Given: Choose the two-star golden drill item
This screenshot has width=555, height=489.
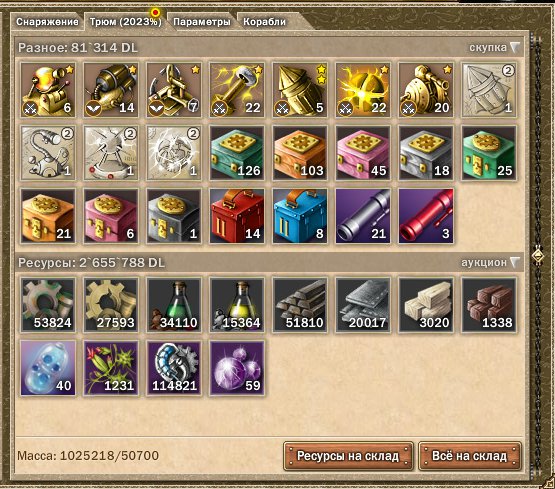Looking at the screenshot, I should 300,90.
